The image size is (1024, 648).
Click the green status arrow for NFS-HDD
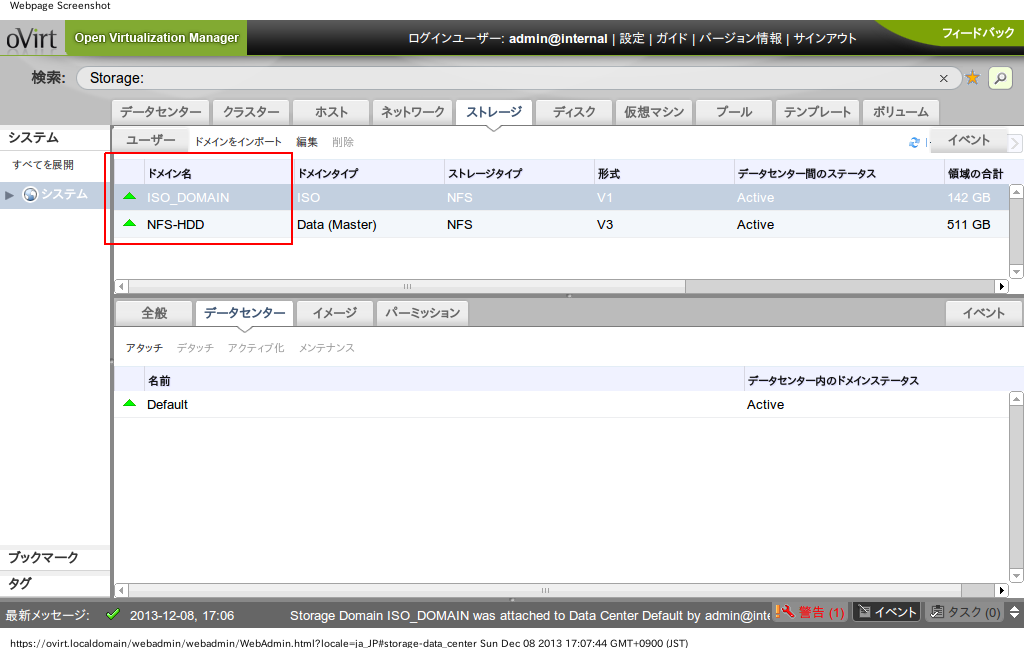point(129,224)
